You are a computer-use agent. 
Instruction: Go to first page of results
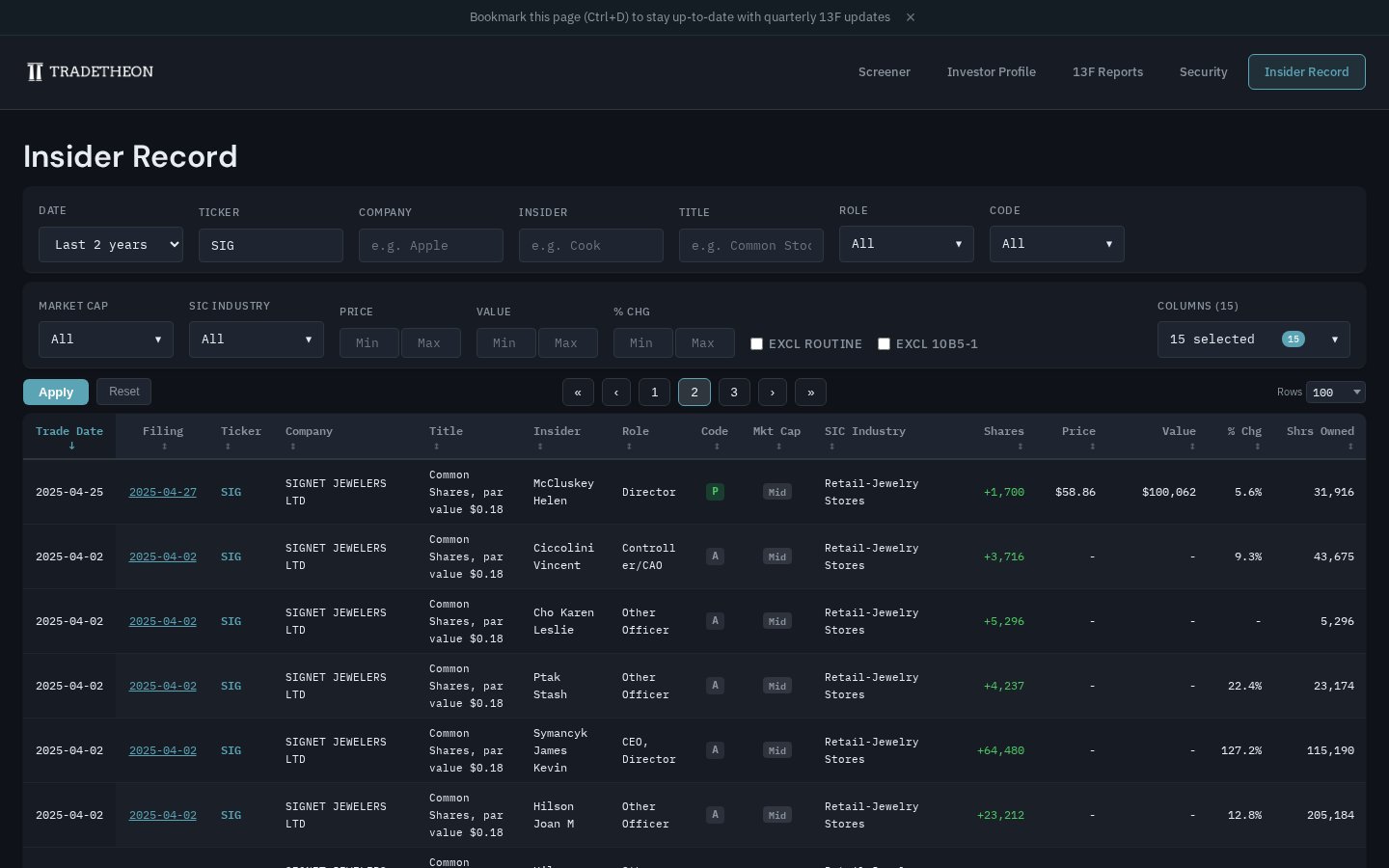(578, 393)
